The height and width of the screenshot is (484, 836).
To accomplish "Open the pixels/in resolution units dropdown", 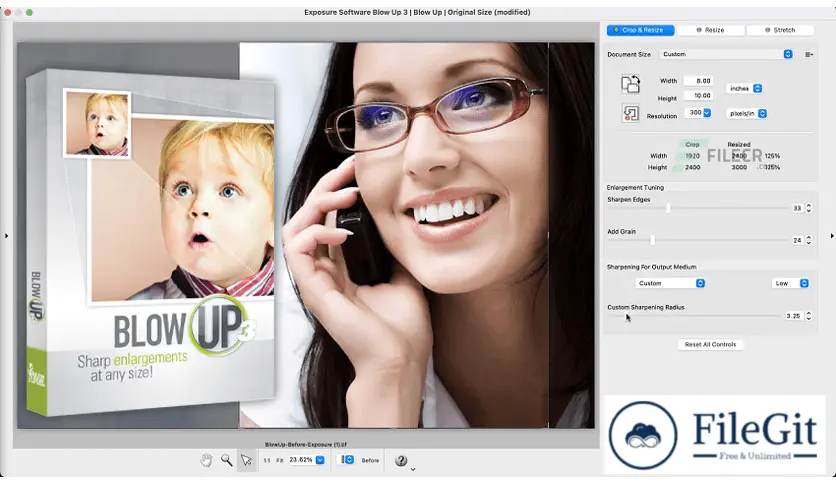I will pos(747,114).
